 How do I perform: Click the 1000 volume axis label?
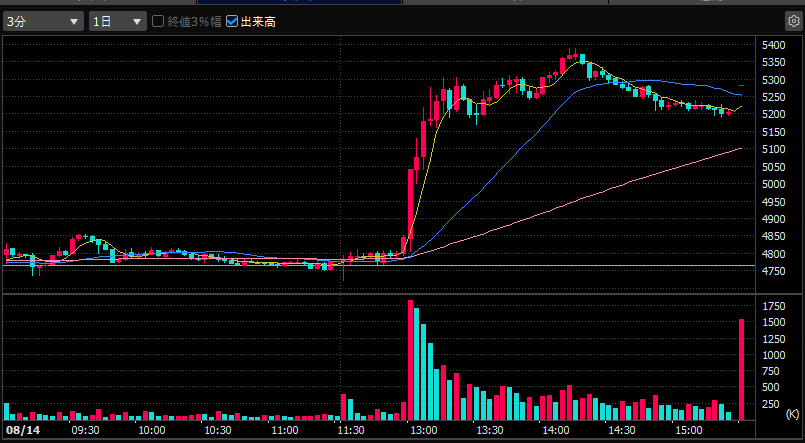pyautogui.click(x=774, y=355)
